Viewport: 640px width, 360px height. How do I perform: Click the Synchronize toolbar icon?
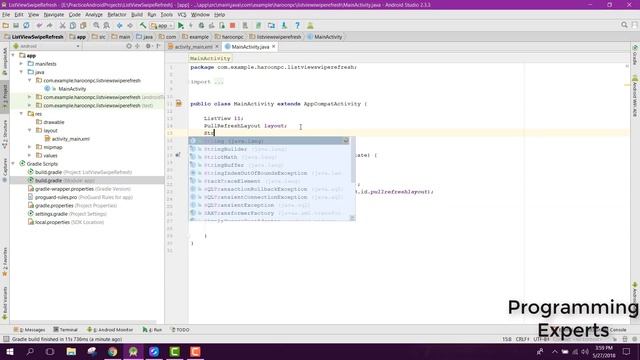tap(27, 25)
